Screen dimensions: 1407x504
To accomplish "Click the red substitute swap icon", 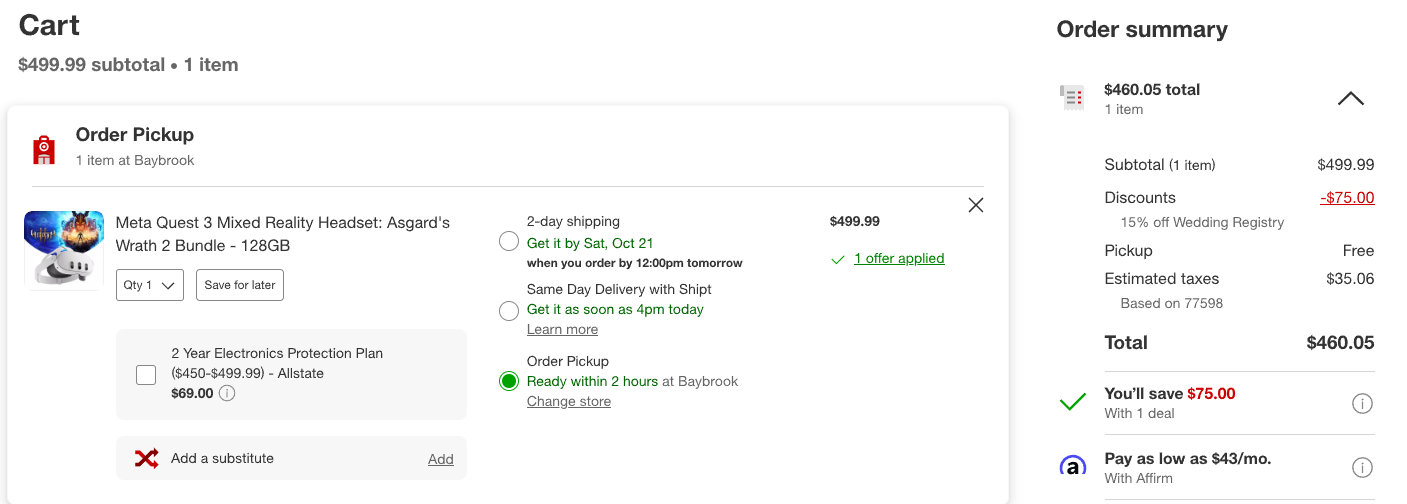I will point(146,458).
